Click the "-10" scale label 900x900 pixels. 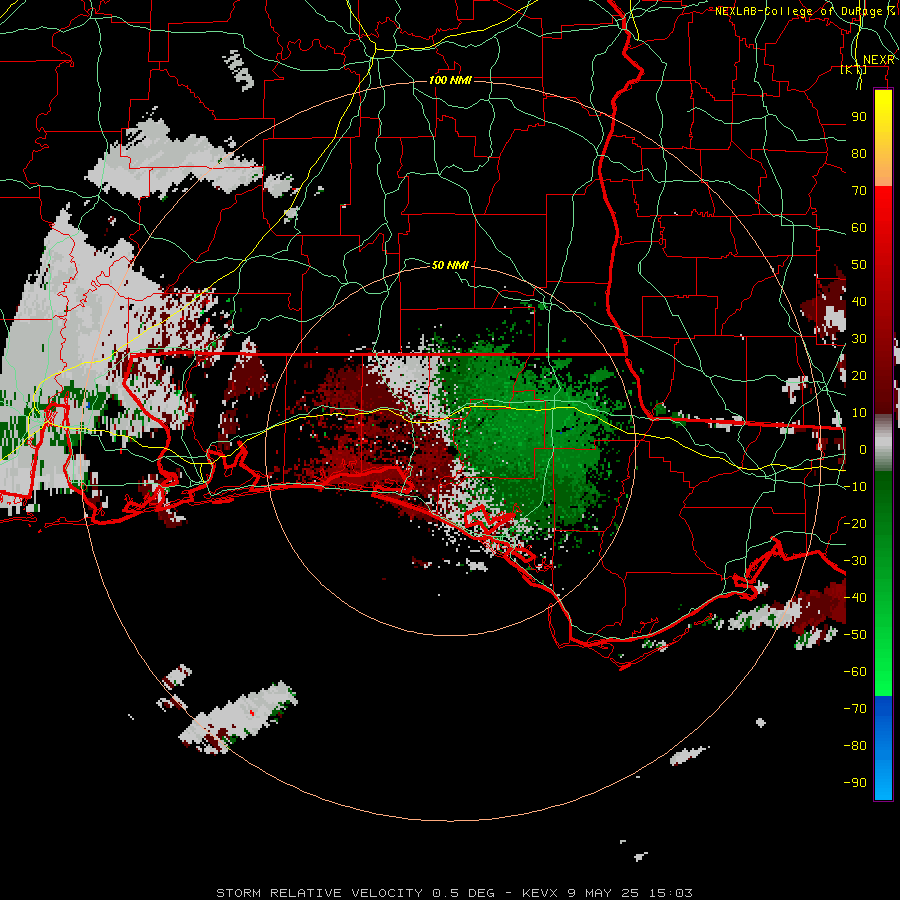click(855, 487)
